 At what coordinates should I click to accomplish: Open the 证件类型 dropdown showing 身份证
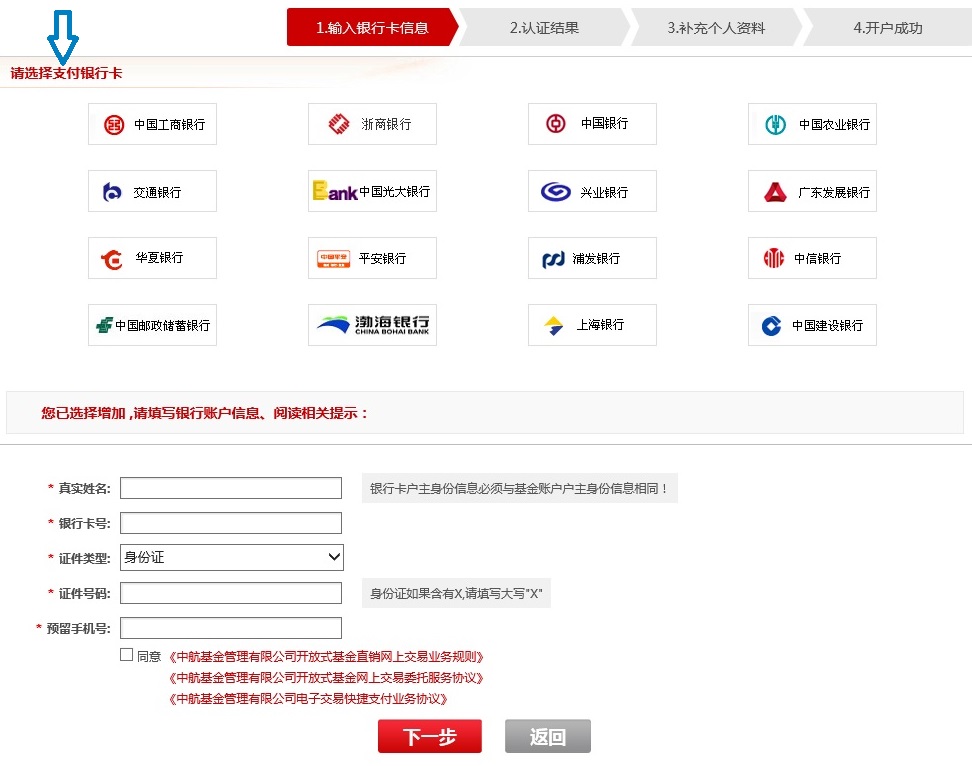[x=232, y=557]
